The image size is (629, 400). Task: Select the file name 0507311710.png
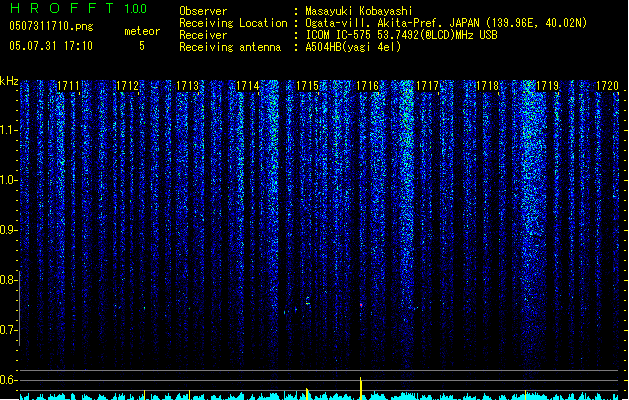pyautogui.click(x=51, y=26)
